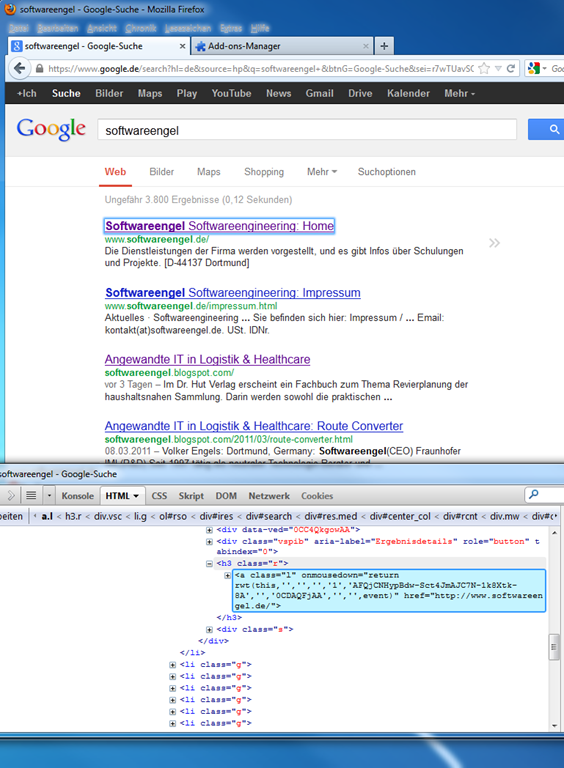Click the double-chevron preview arrow beside the first result

(494, 243)
